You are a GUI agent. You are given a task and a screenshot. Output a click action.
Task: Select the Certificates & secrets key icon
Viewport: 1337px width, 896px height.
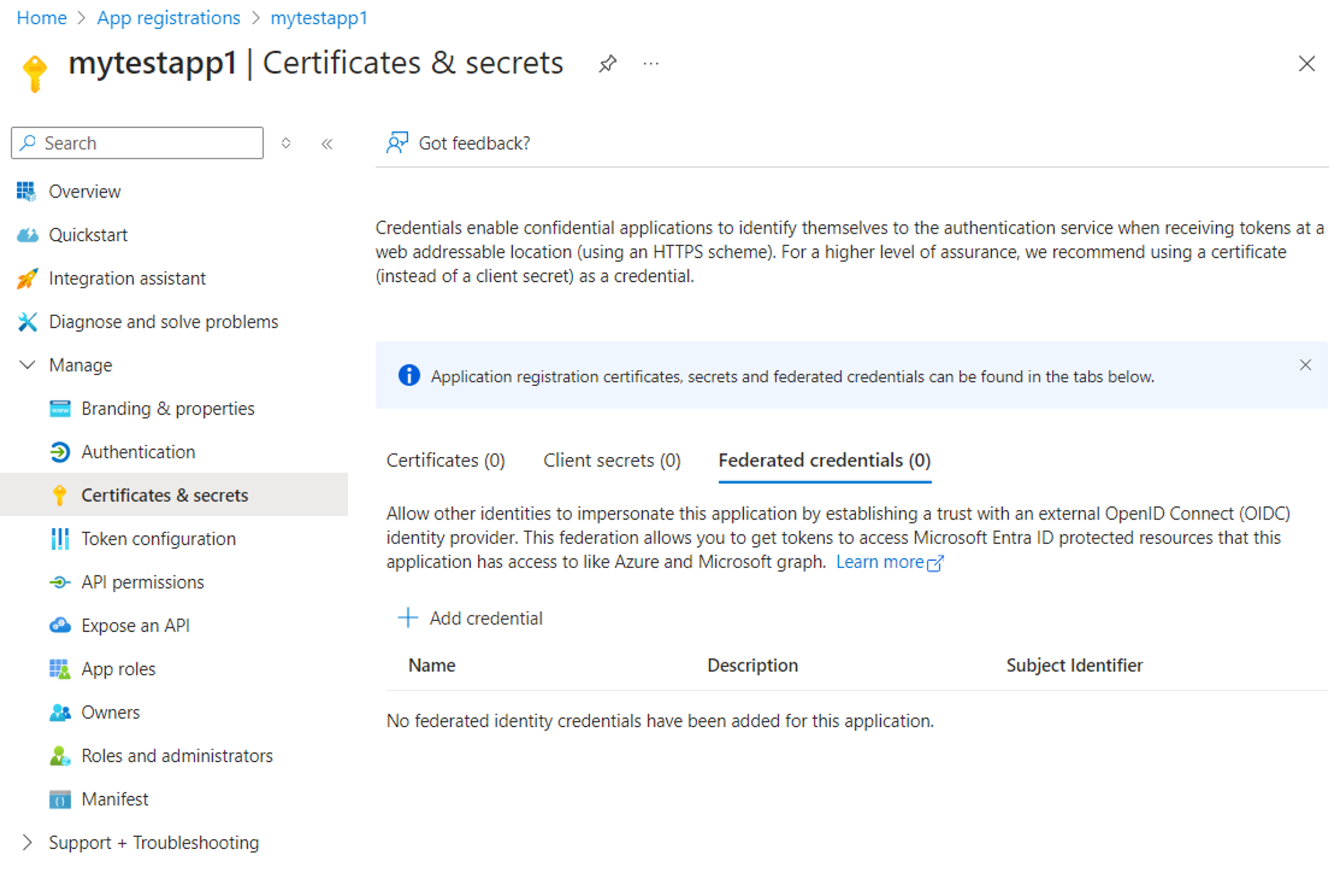click(57, 495)
